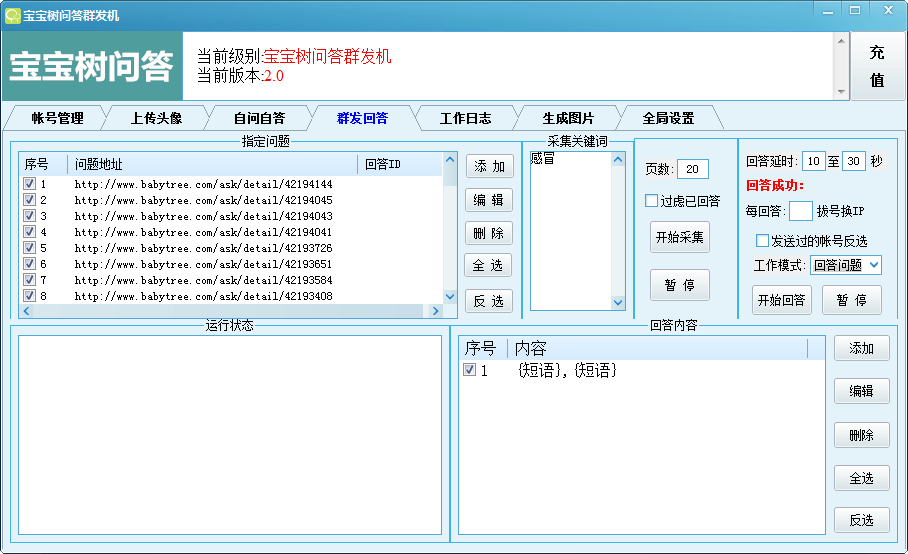Screen dimensions: 908x554
Task: Toggle checkbox for question row 6
Action: [x=30, y=263]
